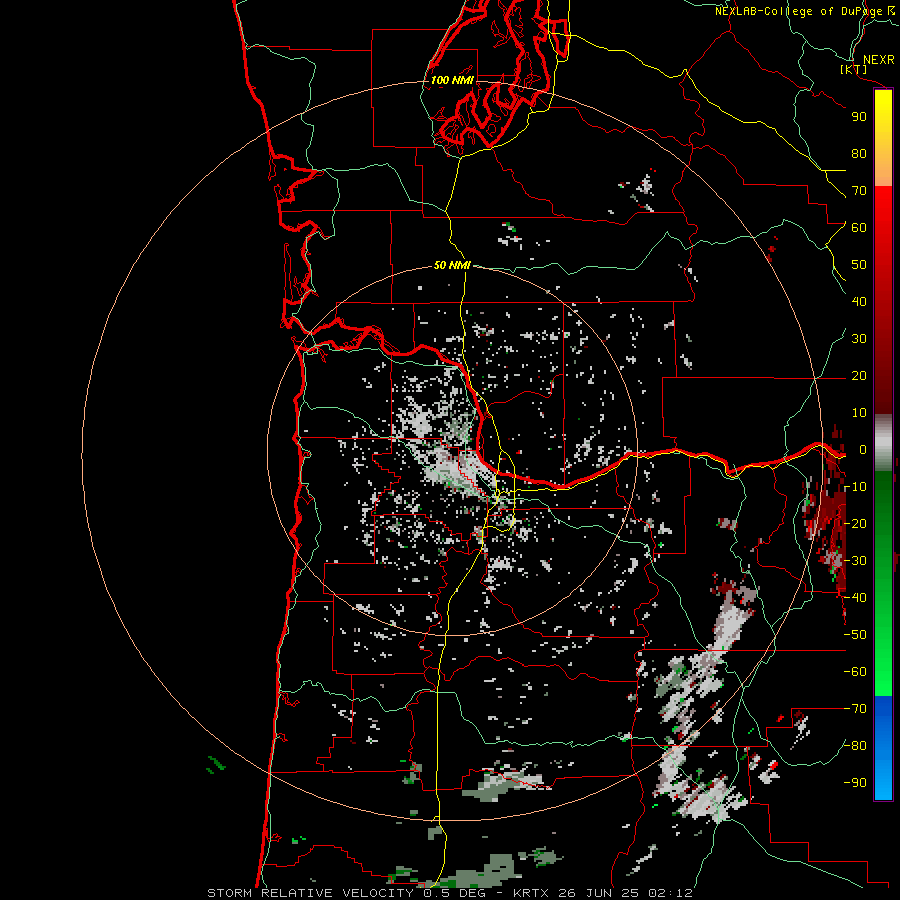This screenshot has width=900, height=900.
Task: Click the -50 value on the velocity scale
Action: [855, 635]
